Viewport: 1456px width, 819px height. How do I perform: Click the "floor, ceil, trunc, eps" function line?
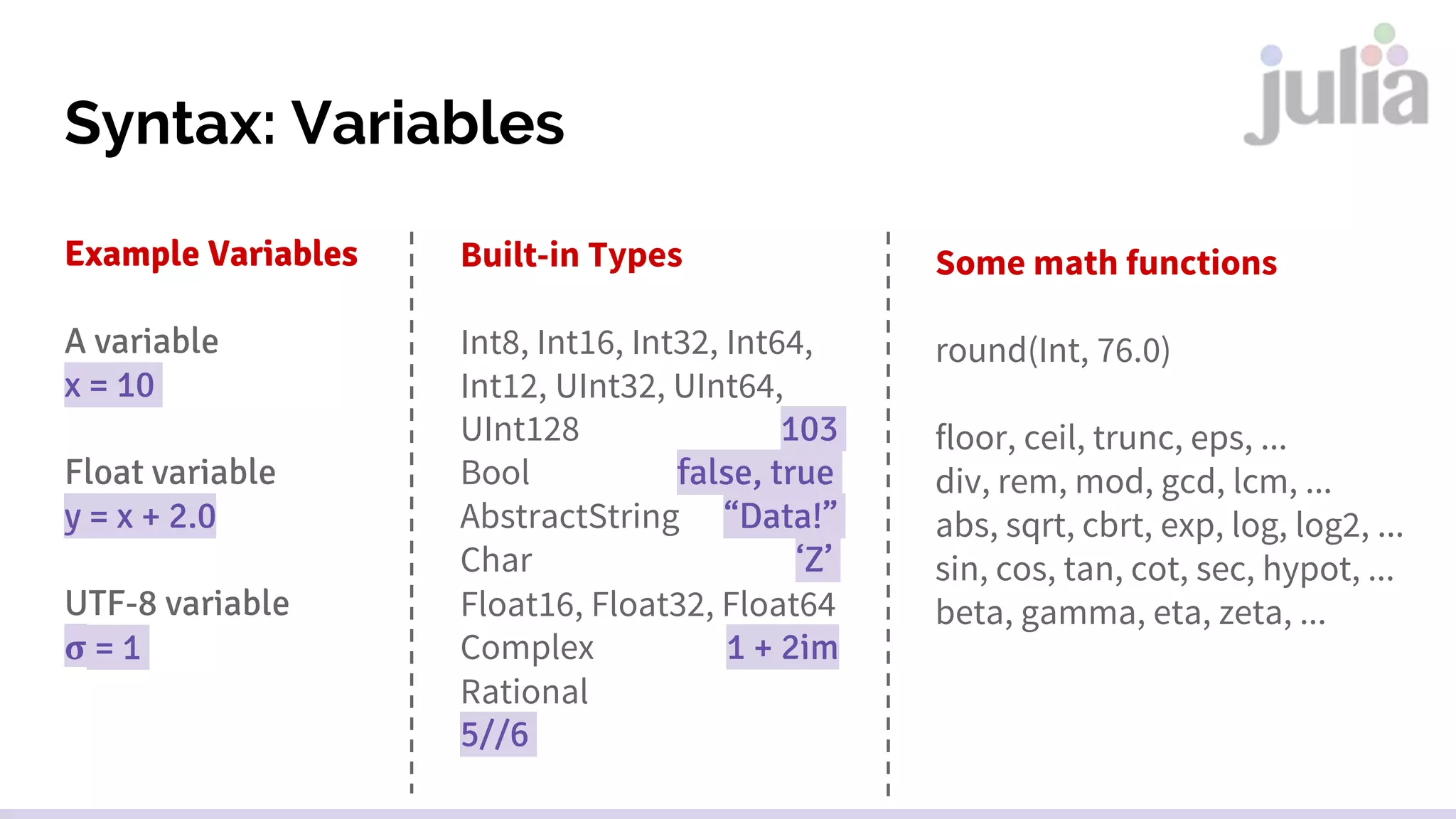click(1110, 438)
